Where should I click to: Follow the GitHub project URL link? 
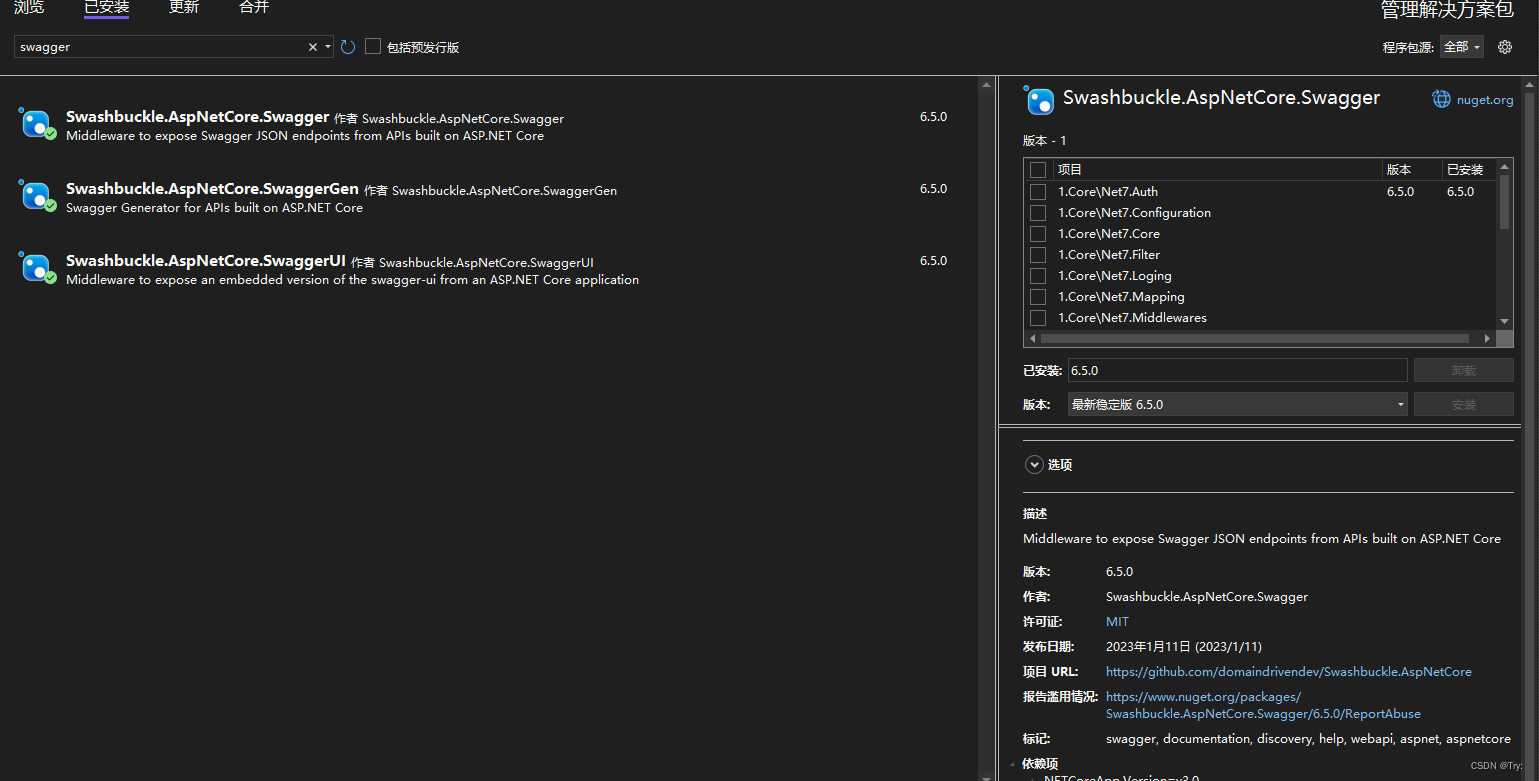click(1288, 671)
